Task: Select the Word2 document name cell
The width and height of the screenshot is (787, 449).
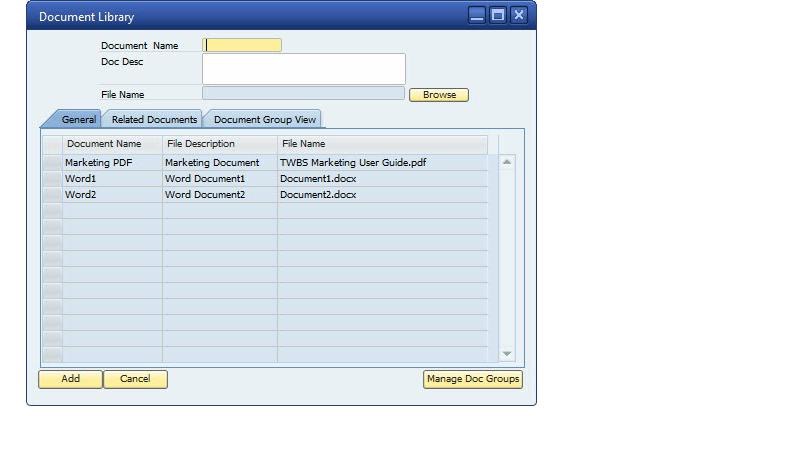Action: coord(112,195)
